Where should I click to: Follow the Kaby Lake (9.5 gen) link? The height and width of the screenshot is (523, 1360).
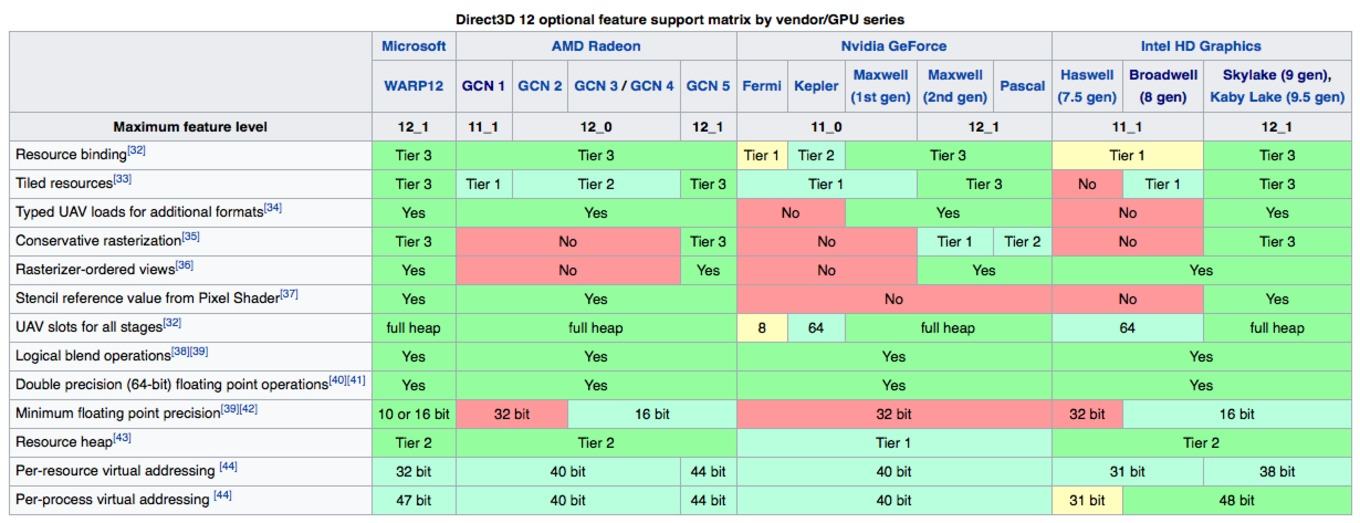1277,97
